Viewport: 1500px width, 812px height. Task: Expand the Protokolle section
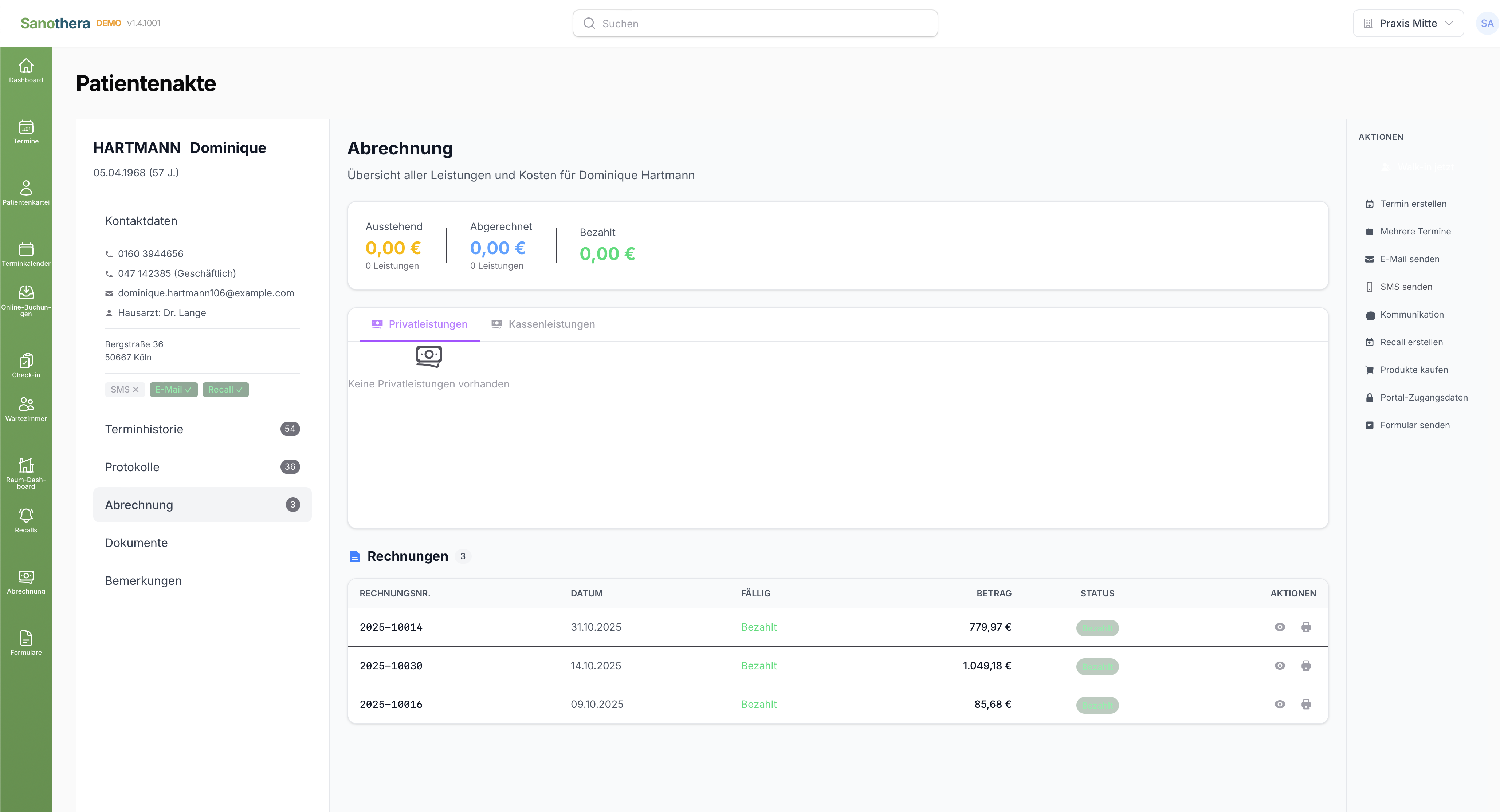click(x=202, y=467)
